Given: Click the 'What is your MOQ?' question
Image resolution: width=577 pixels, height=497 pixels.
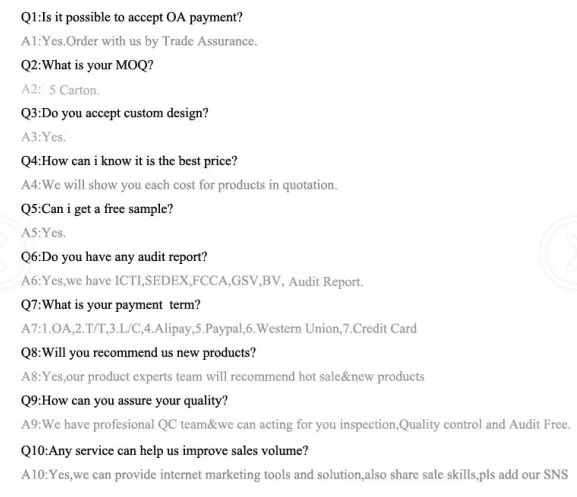Looking at the screenshot, I should (x=87, y=65).
